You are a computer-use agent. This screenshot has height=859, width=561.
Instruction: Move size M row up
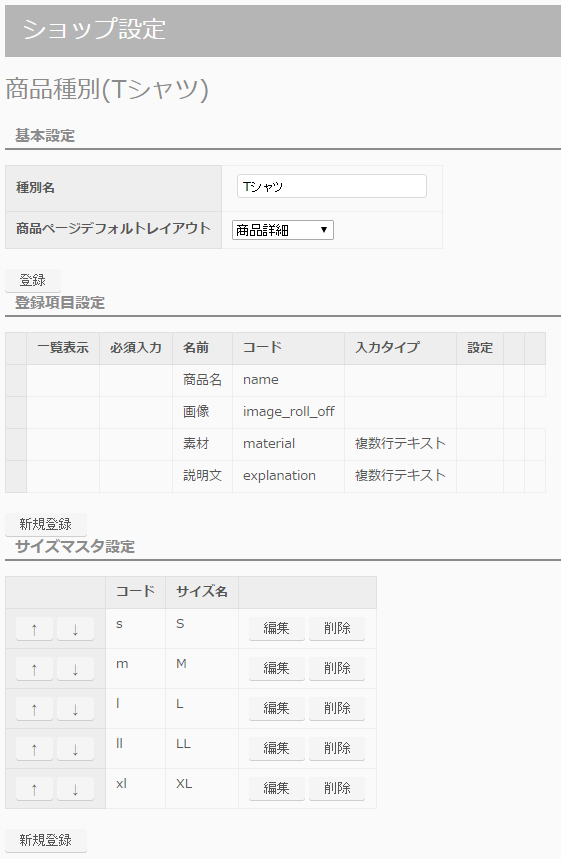[35, 668]
